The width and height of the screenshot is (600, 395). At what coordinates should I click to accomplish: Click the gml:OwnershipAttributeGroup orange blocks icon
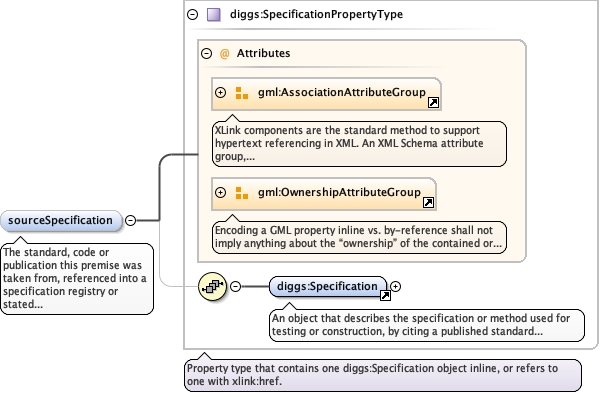coord(241,193)
